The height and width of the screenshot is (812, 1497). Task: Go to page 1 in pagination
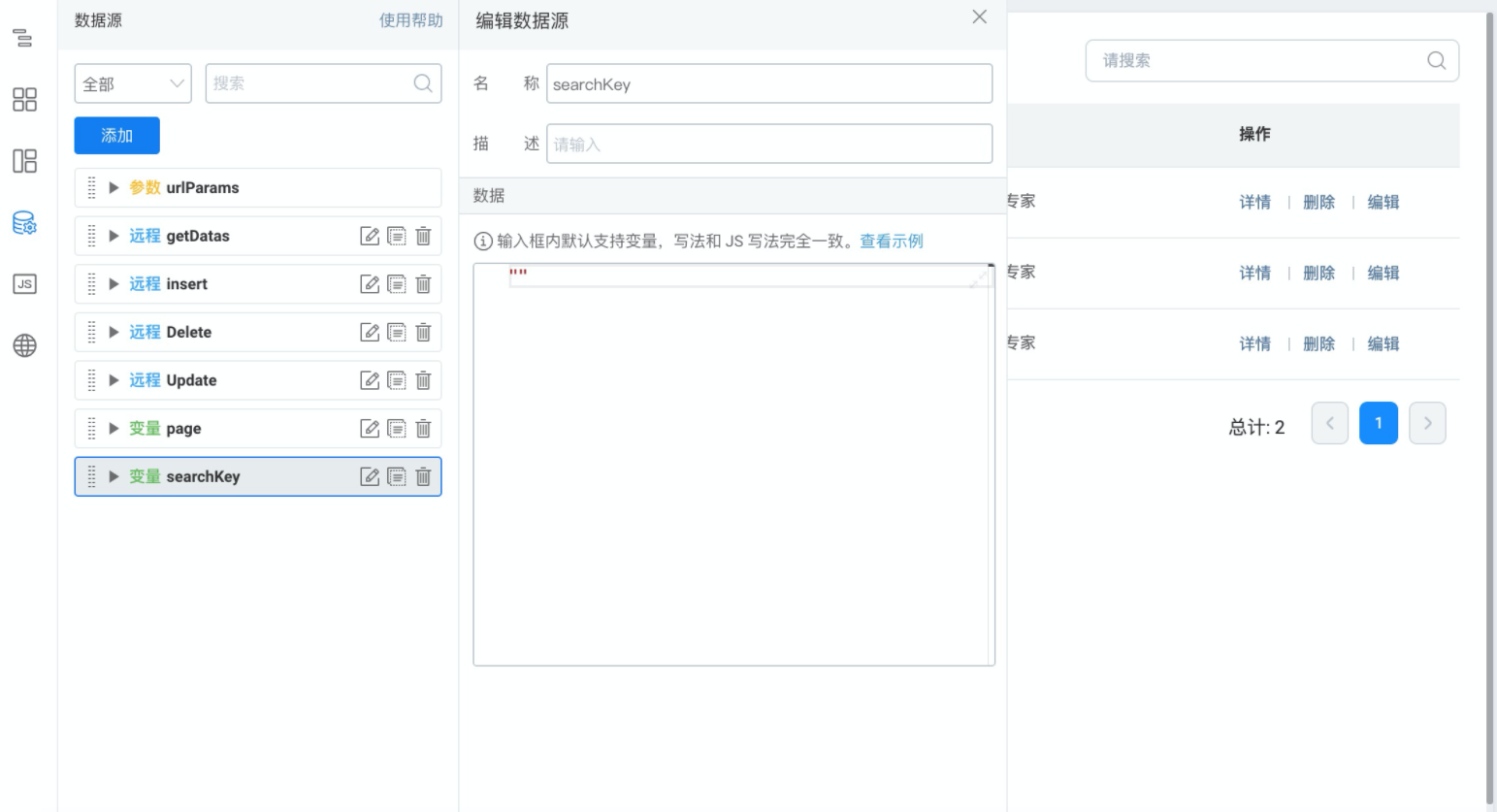point(1379,423)
